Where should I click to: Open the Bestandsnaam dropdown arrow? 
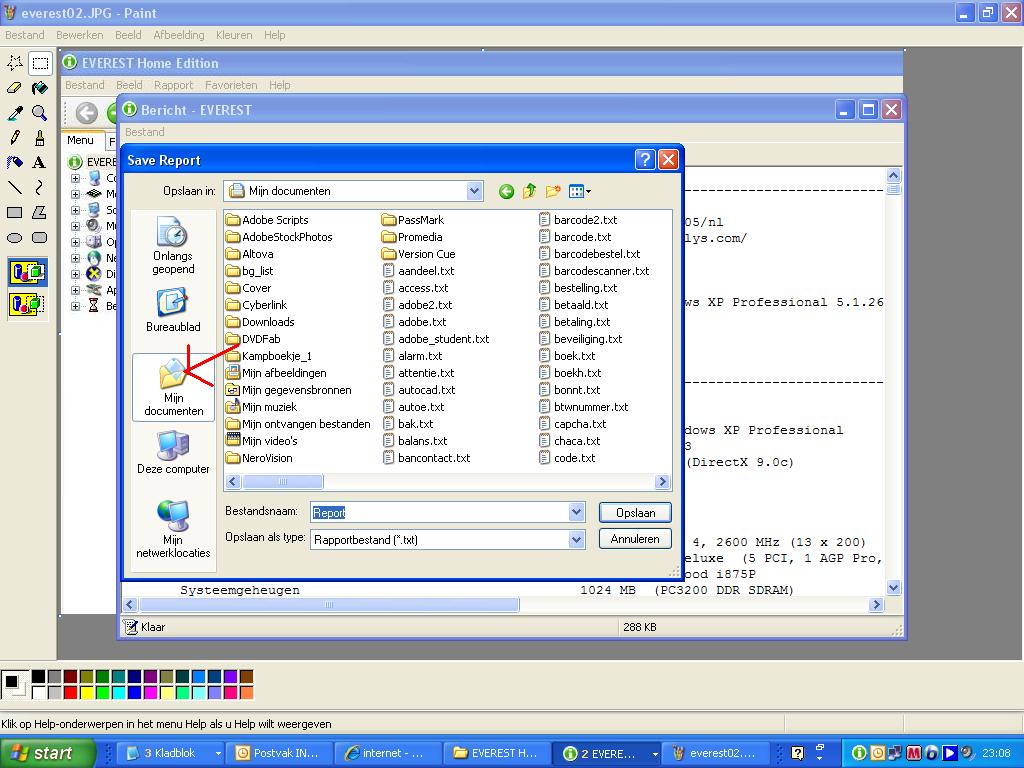pyautogui.click(x=576, y=512)
